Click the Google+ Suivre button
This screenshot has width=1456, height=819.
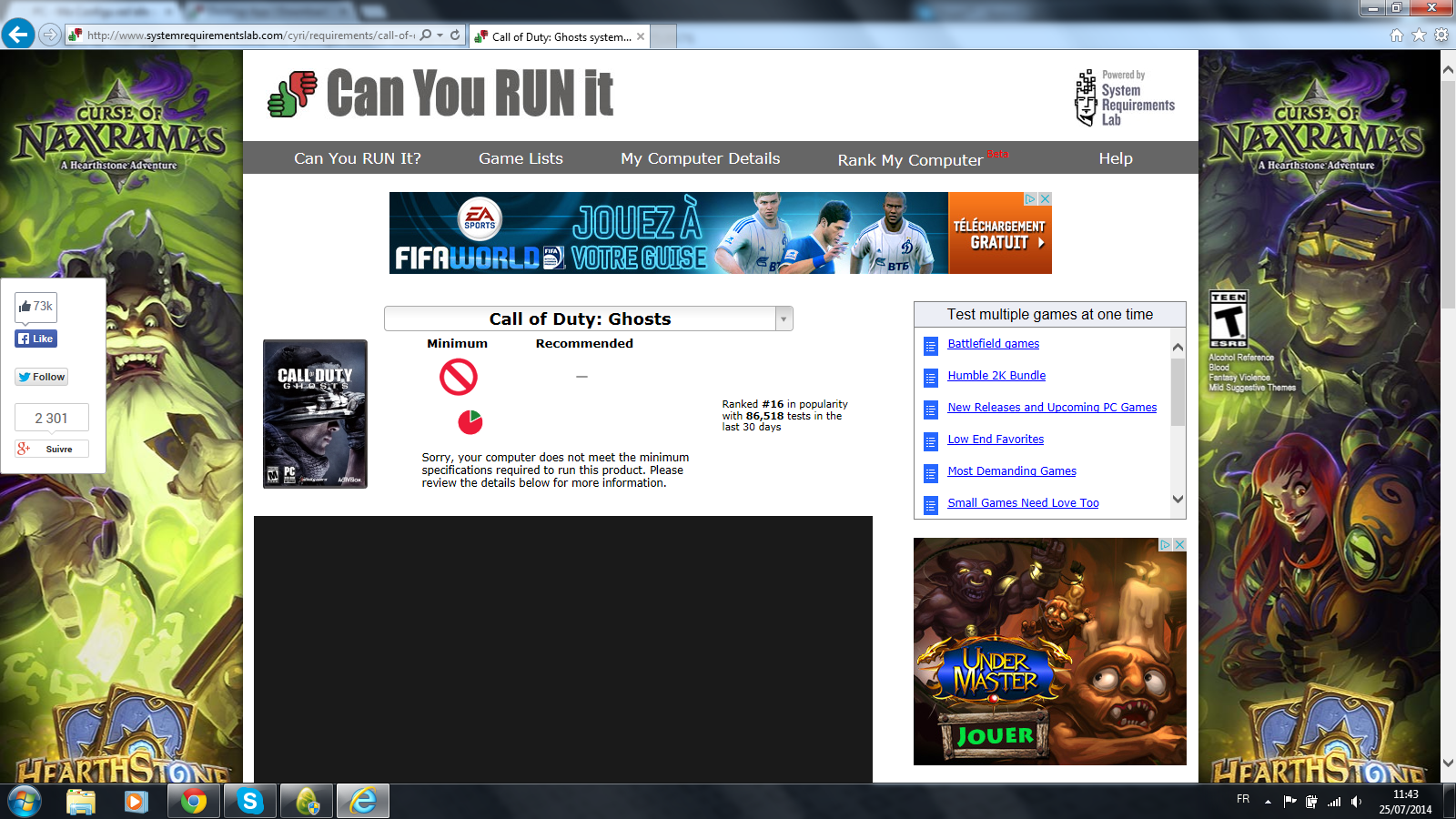(52, 449)
